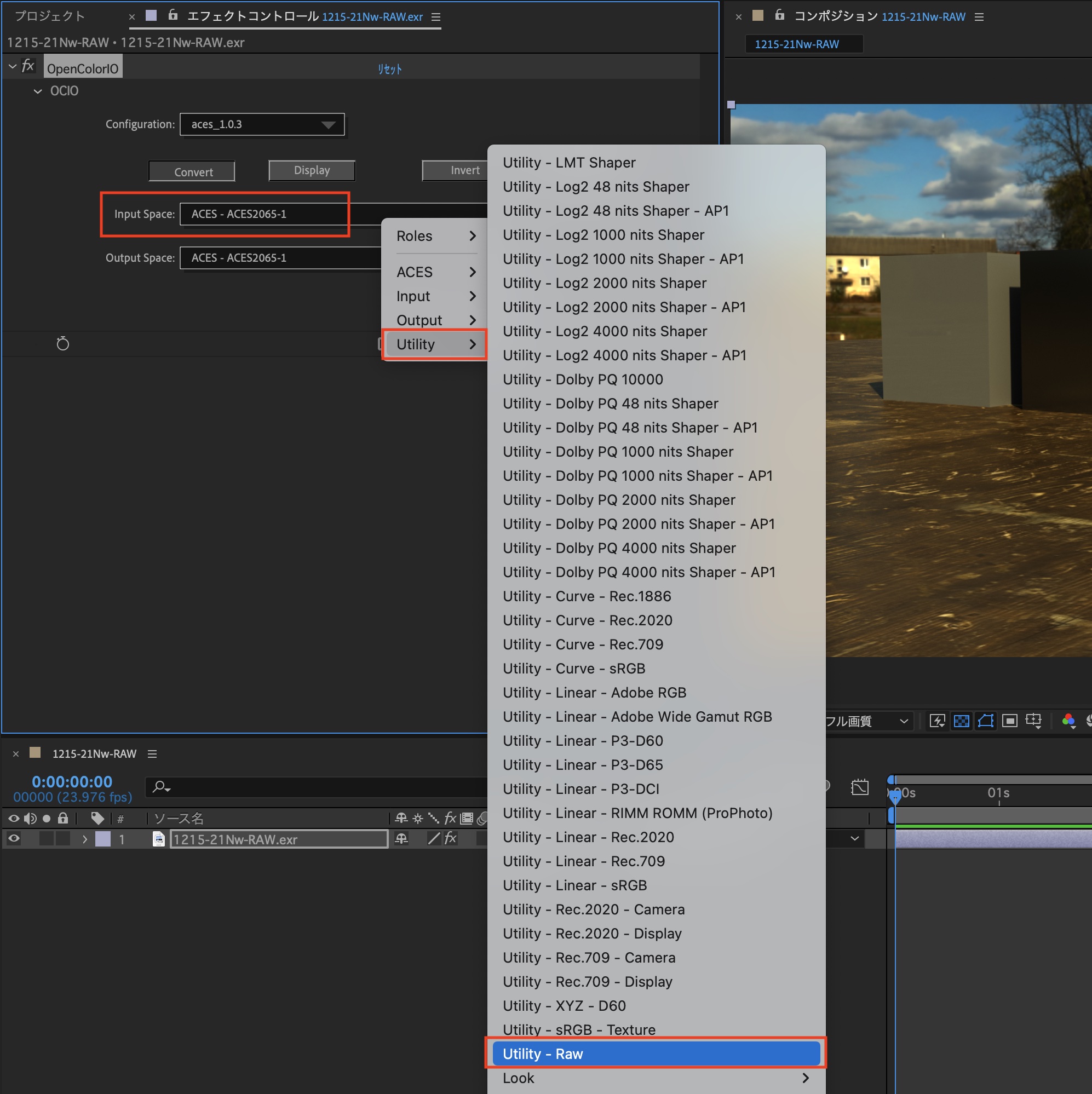Toggle the lock on the Effect Controls panel
The image size is (1092, 1094).
[173, 15]
